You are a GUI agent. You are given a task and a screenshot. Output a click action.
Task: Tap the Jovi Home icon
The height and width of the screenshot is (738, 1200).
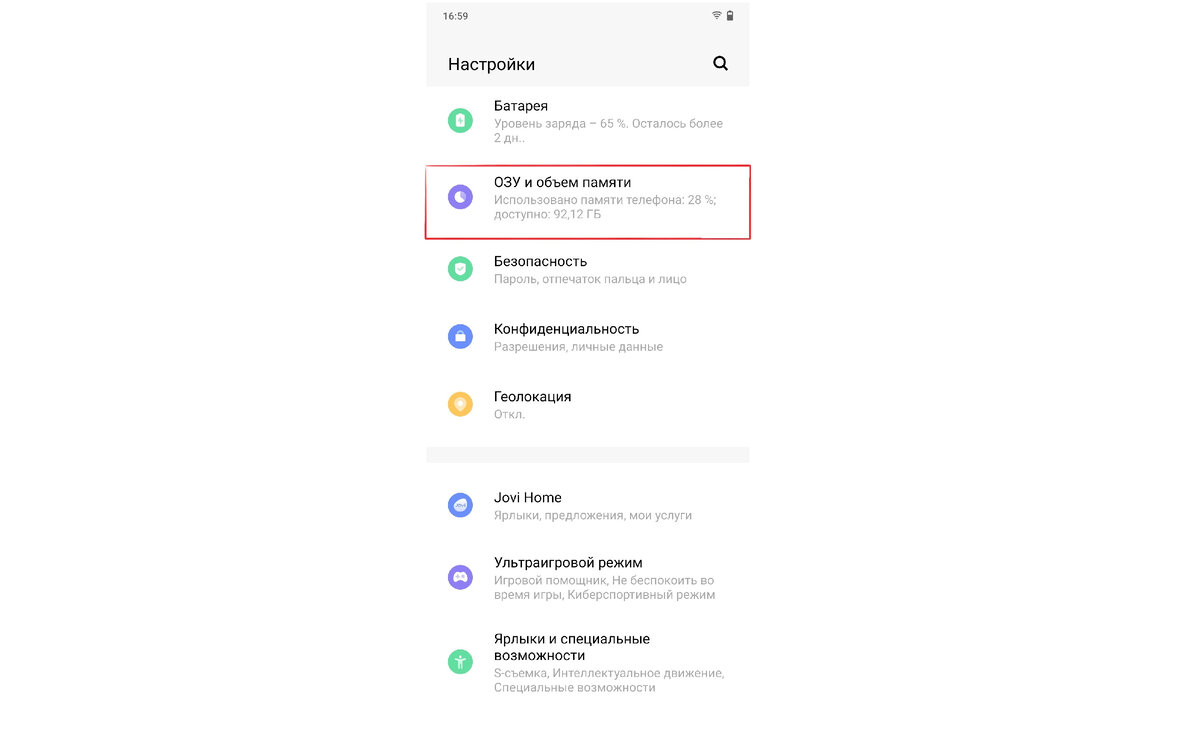tap(460, 506)
